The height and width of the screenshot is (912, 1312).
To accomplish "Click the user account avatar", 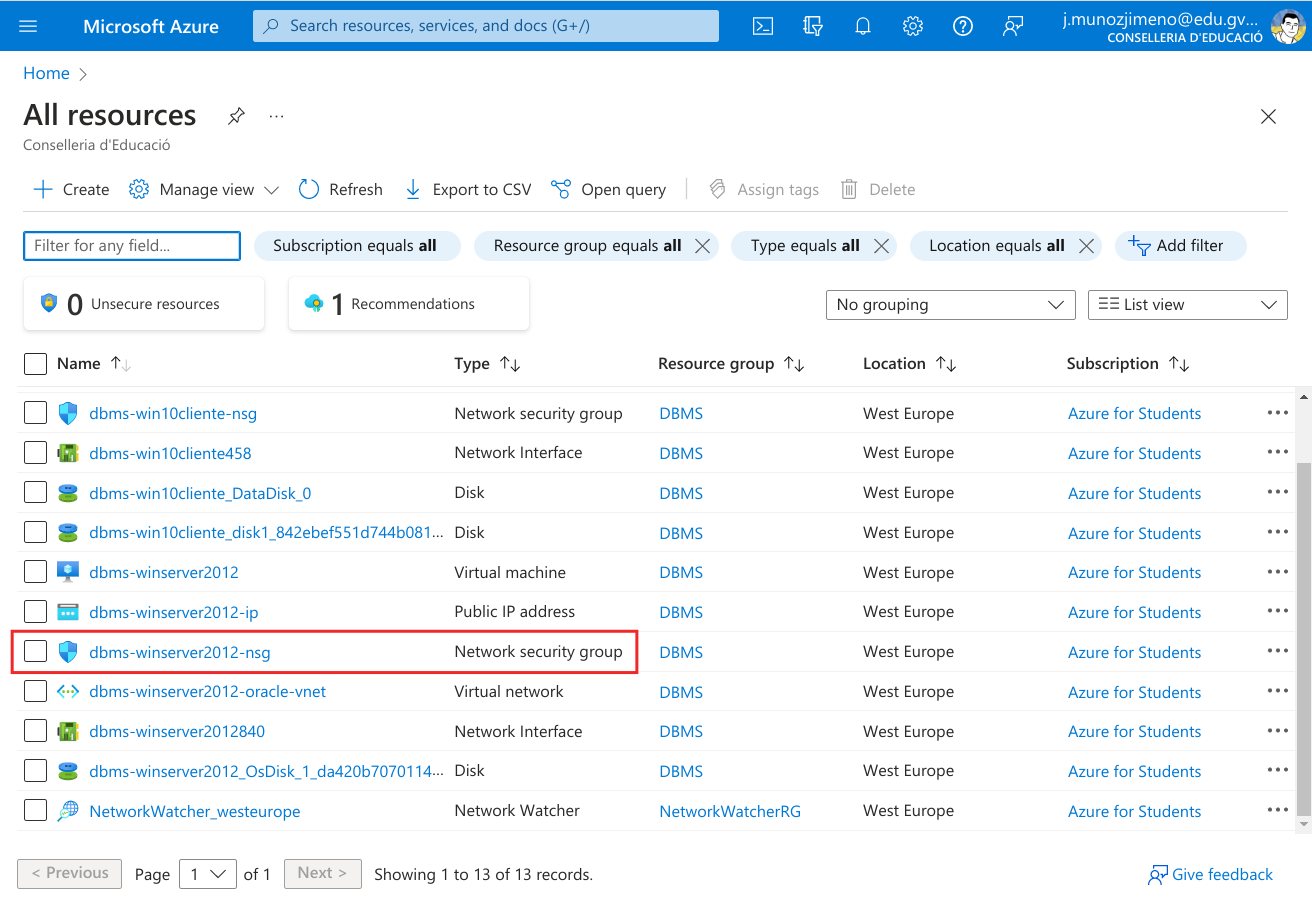I will (1288, 26).
